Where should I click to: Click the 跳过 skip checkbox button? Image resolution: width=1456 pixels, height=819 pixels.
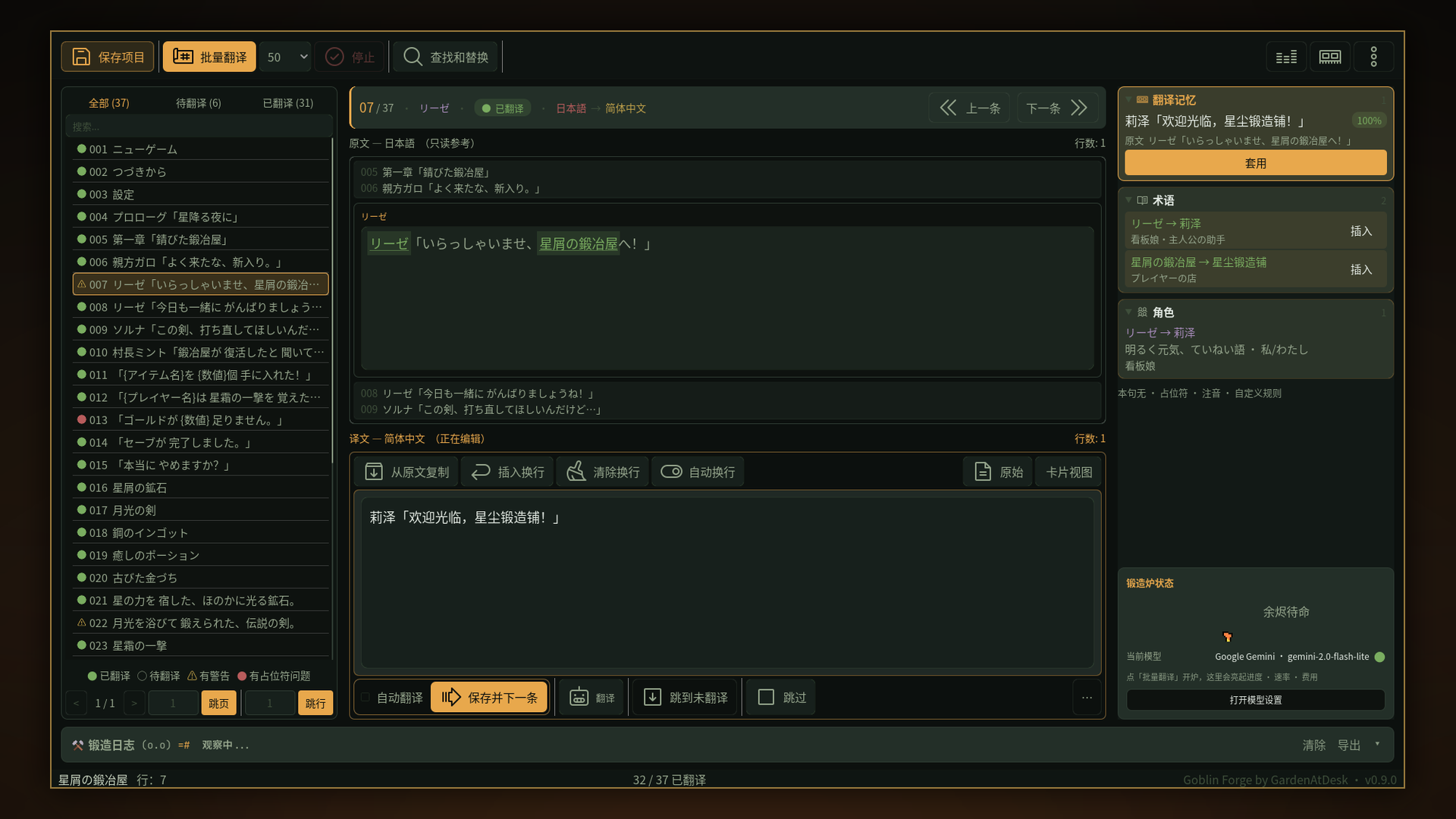tap(781, 697)
